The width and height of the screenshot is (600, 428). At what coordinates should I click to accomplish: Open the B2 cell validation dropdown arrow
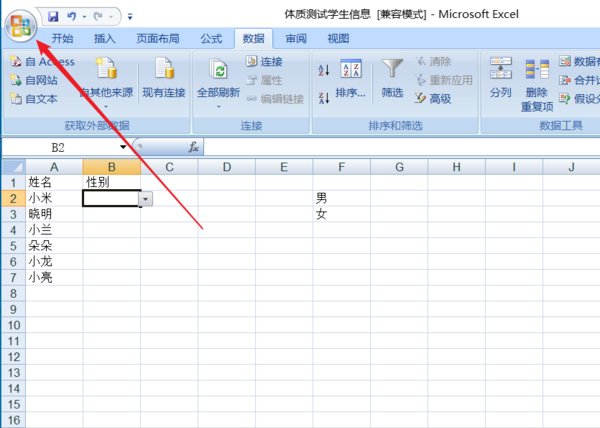coord(146,199)
